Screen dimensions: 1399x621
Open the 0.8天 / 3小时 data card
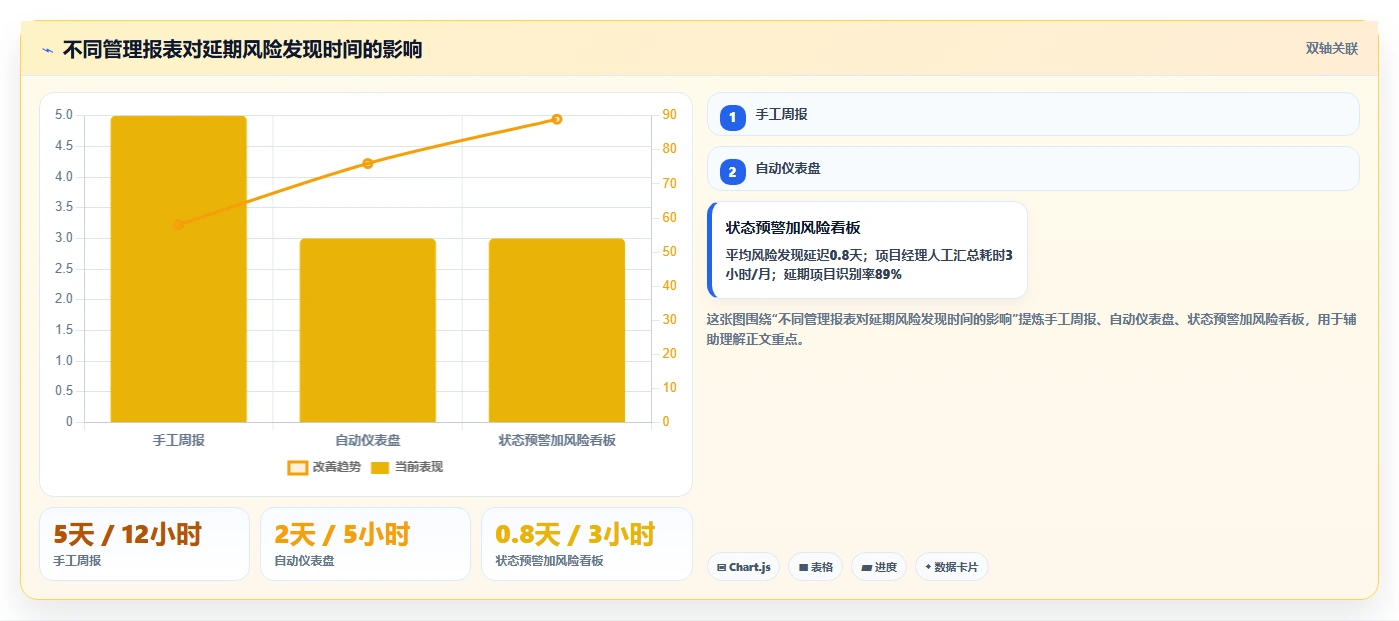click(586, 544)
